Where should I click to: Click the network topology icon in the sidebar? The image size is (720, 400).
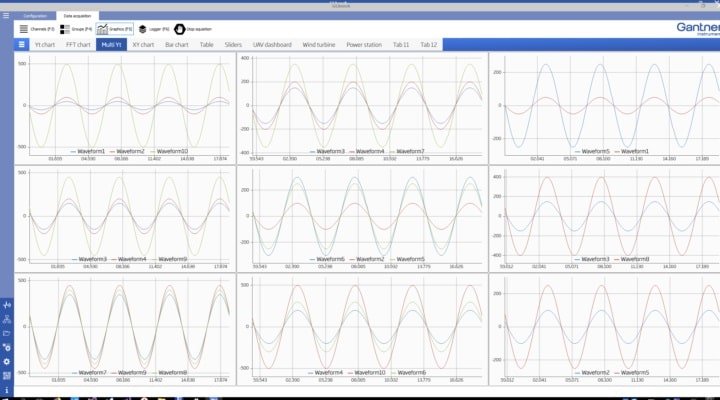(x=6, y=319)
